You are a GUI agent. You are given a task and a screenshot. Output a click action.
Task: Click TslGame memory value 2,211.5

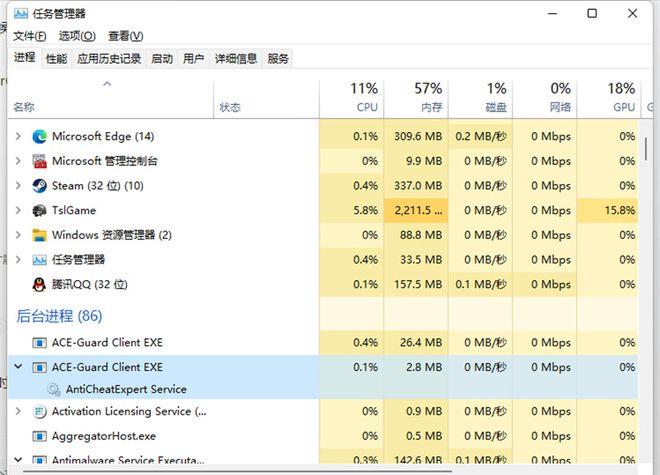click(x=418, y=210)
